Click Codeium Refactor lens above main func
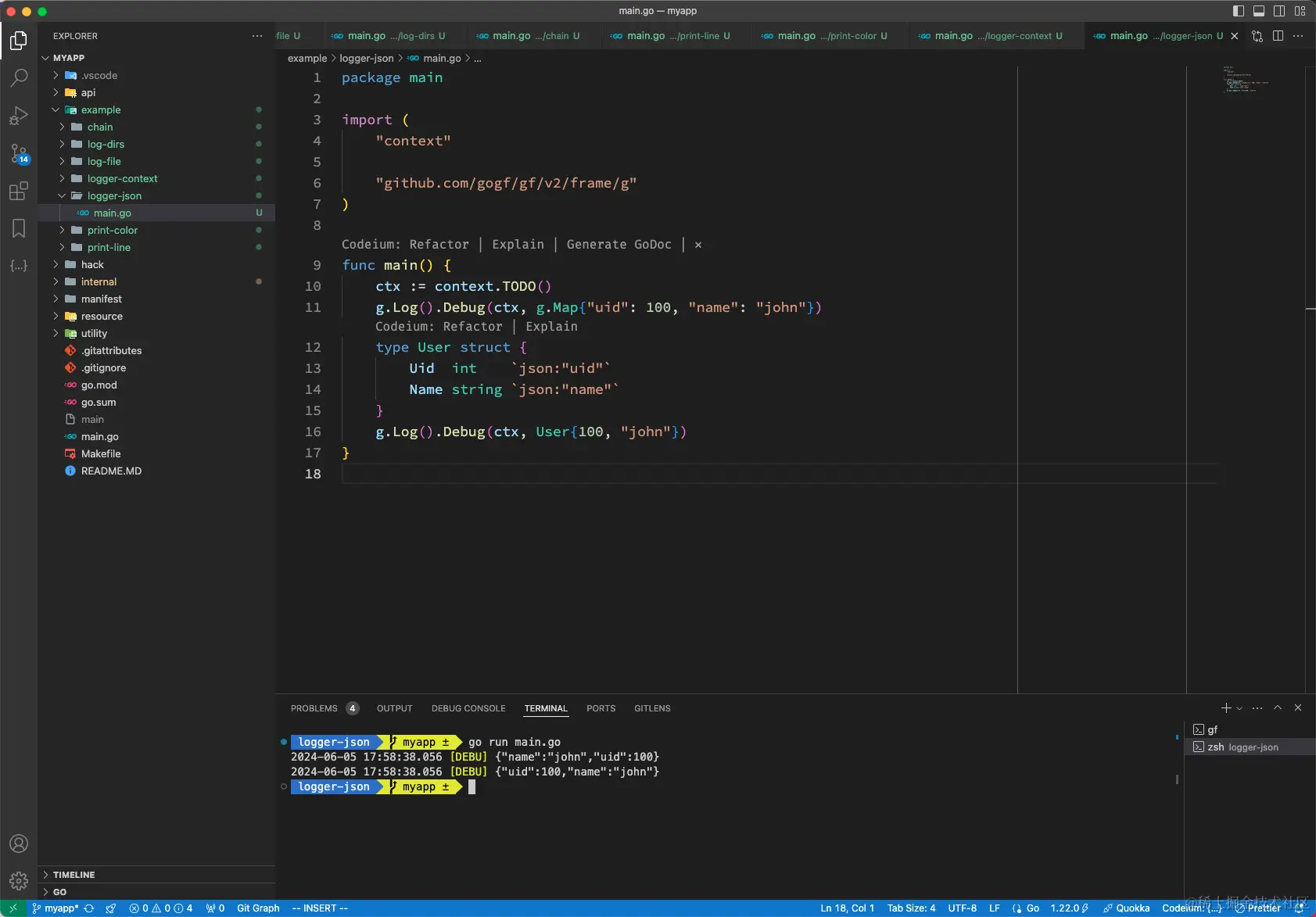The height and width of the screenshot is (917, 1316). coord(439,245)
